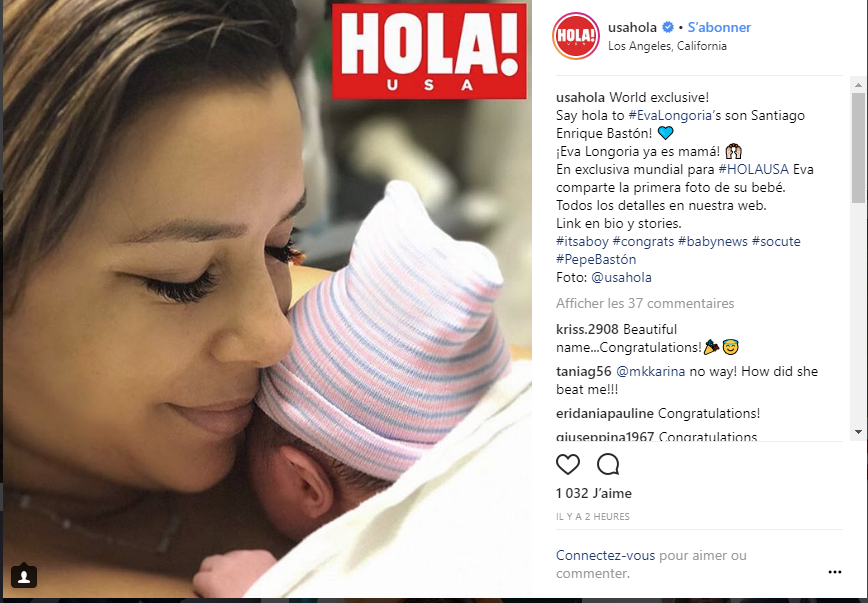Open the three-dot more options menu
This screenshot has height=603, width=868.
(835, 572)
